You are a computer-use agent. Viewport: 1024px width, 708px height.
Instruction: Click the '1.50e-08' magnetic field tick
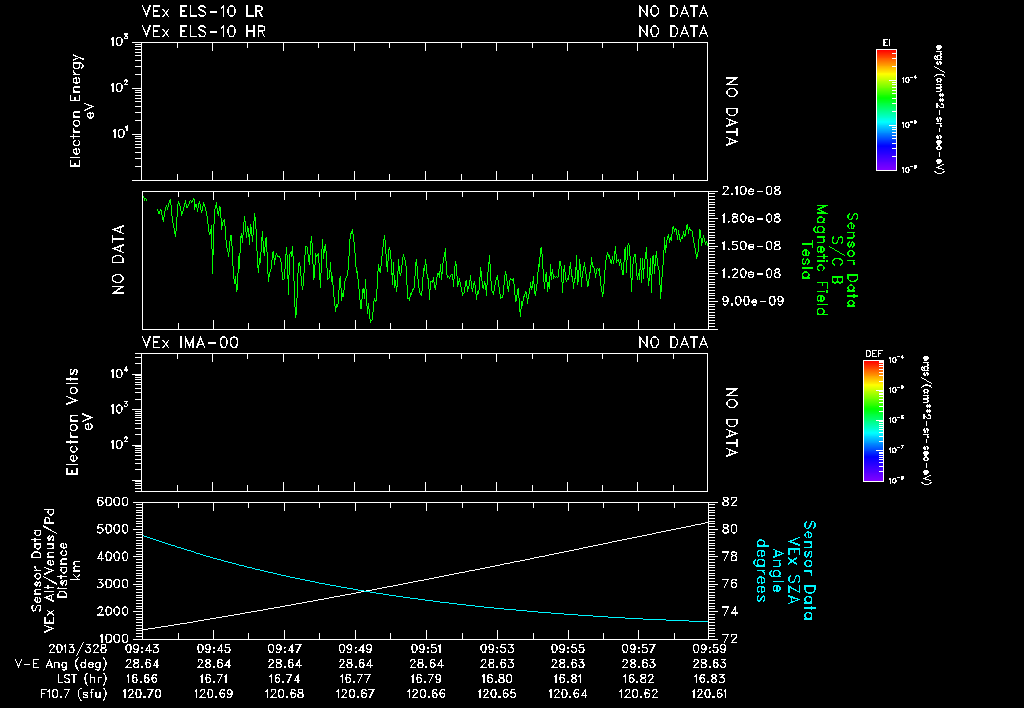[x=751, y=246]
